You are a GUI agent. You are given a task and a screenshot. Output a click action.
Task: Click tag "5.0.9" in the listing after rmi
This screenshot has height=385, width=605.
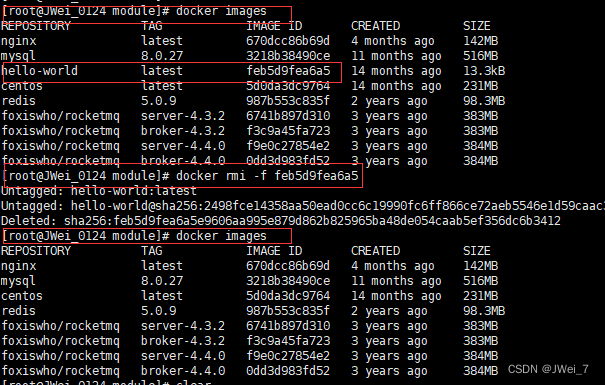(159, 311)
